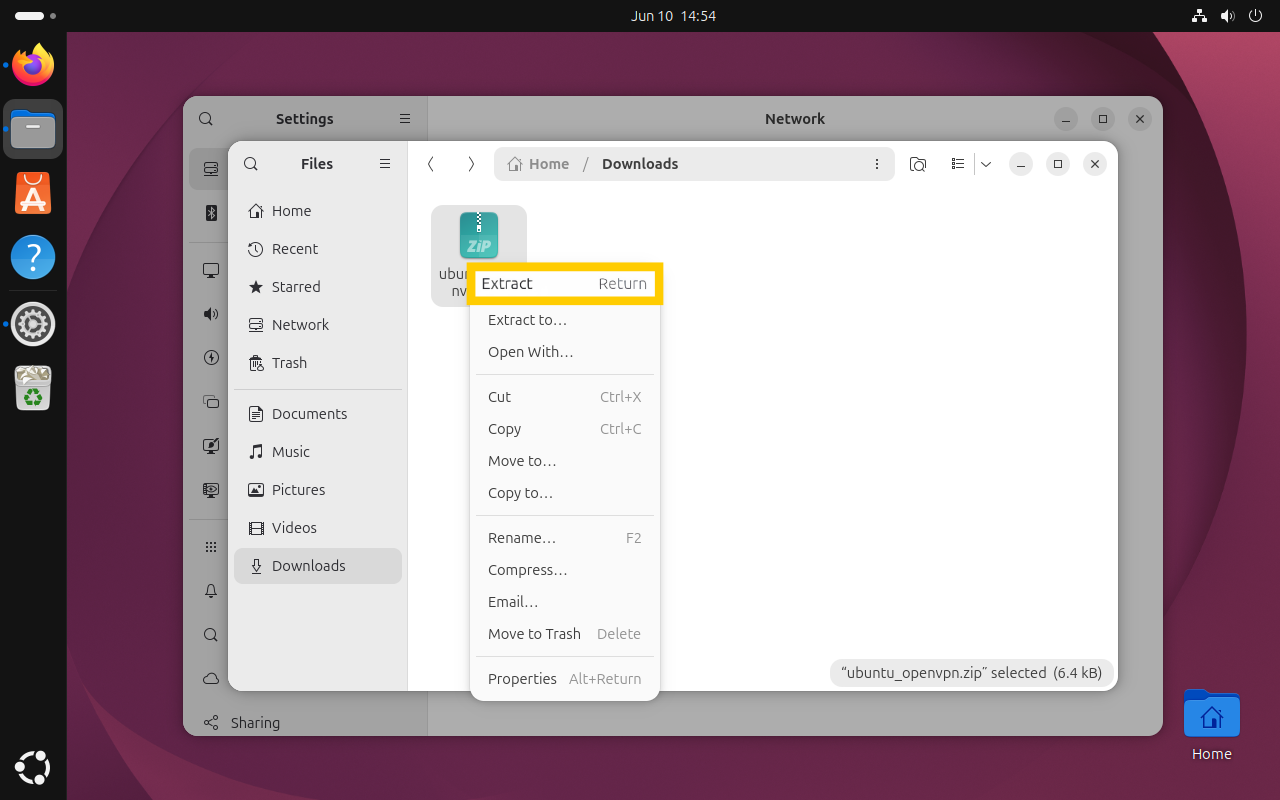The height and width of the screenshot is (800, 1280).
Task: Select Notifications bell in Settings sidebar
Action: tap(211, 591)
